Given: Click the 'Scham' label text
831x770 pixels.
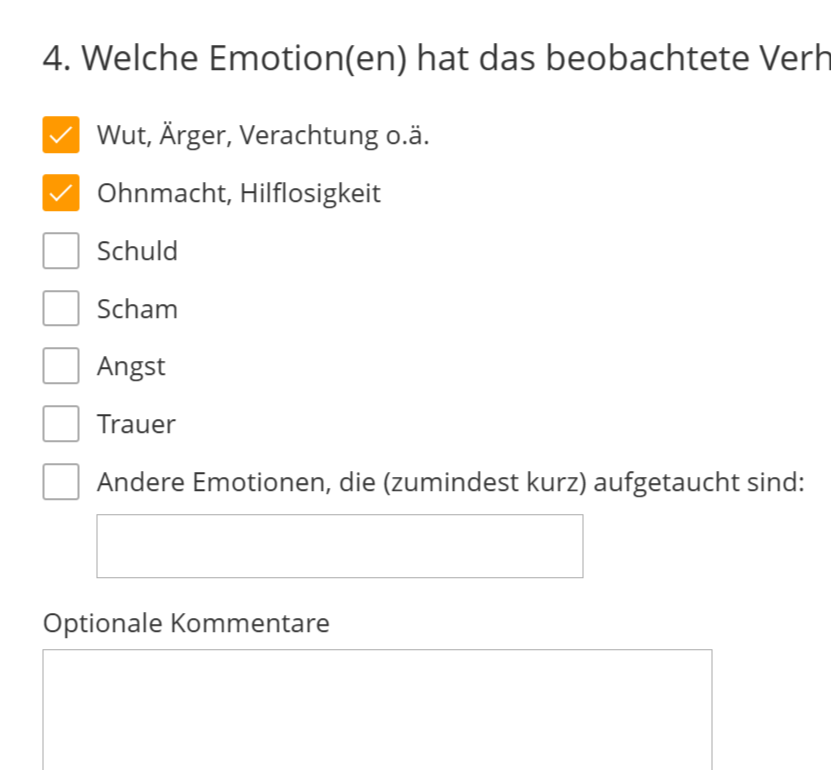Looking at the screenshot, I should (x=137, y=309).
